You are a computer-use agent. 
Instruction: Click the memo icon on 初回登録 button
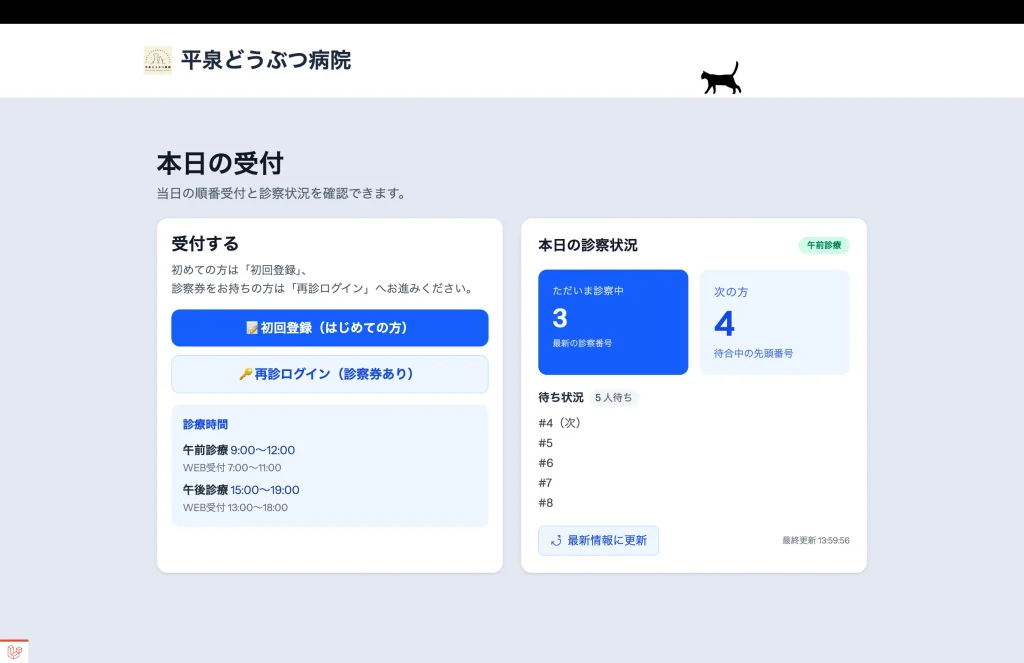(x=252, y=328)
